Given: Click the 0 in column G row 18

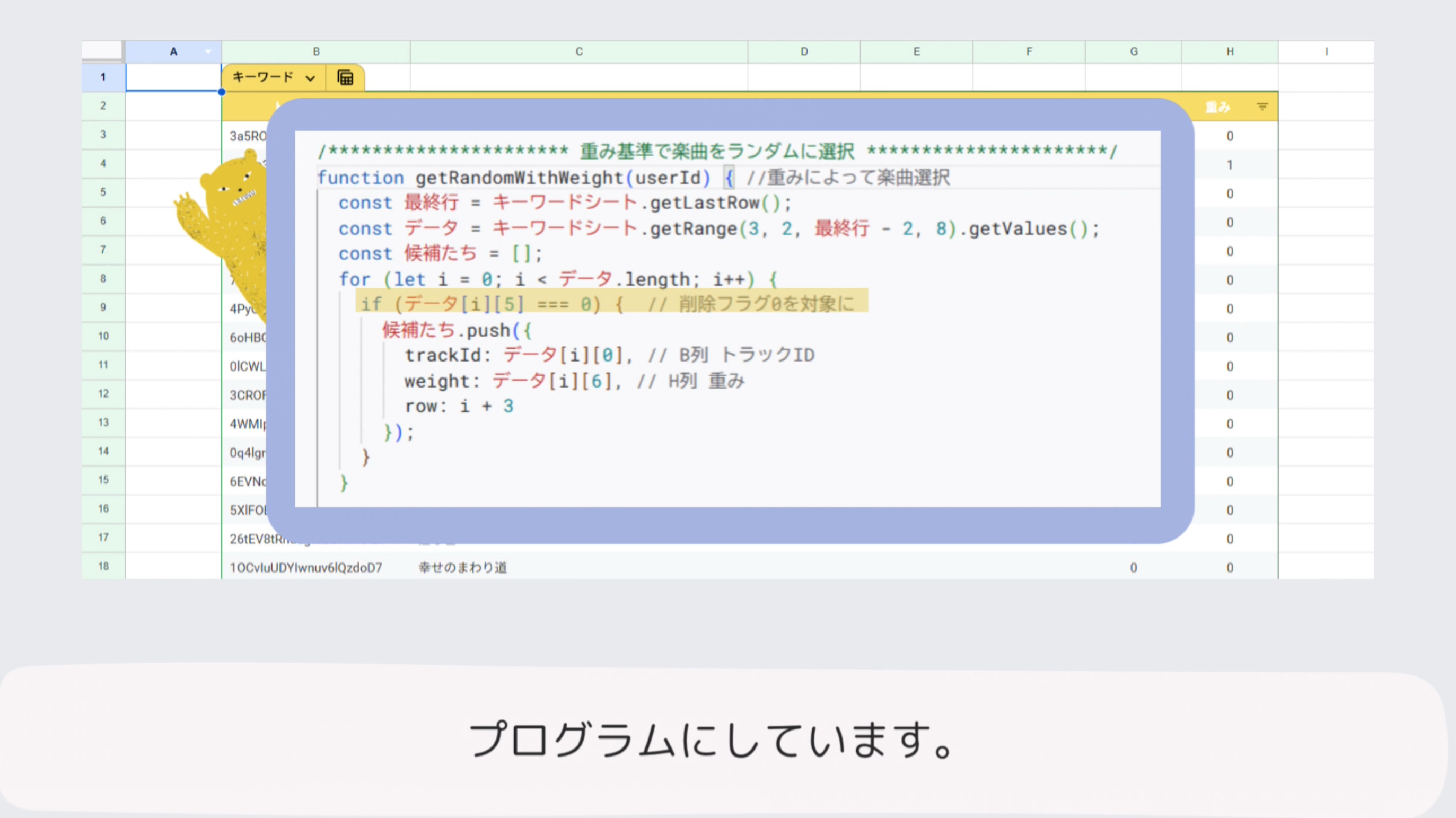Looking at the screenshot, I should (1133, 568).
